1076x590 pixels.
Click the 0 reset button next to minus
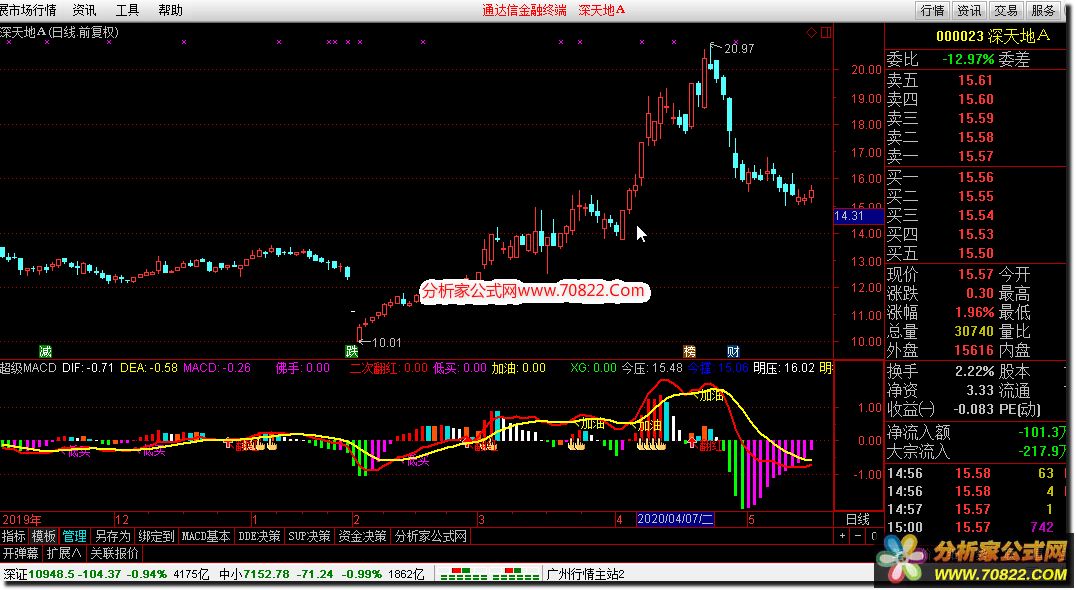pos(874,536)
